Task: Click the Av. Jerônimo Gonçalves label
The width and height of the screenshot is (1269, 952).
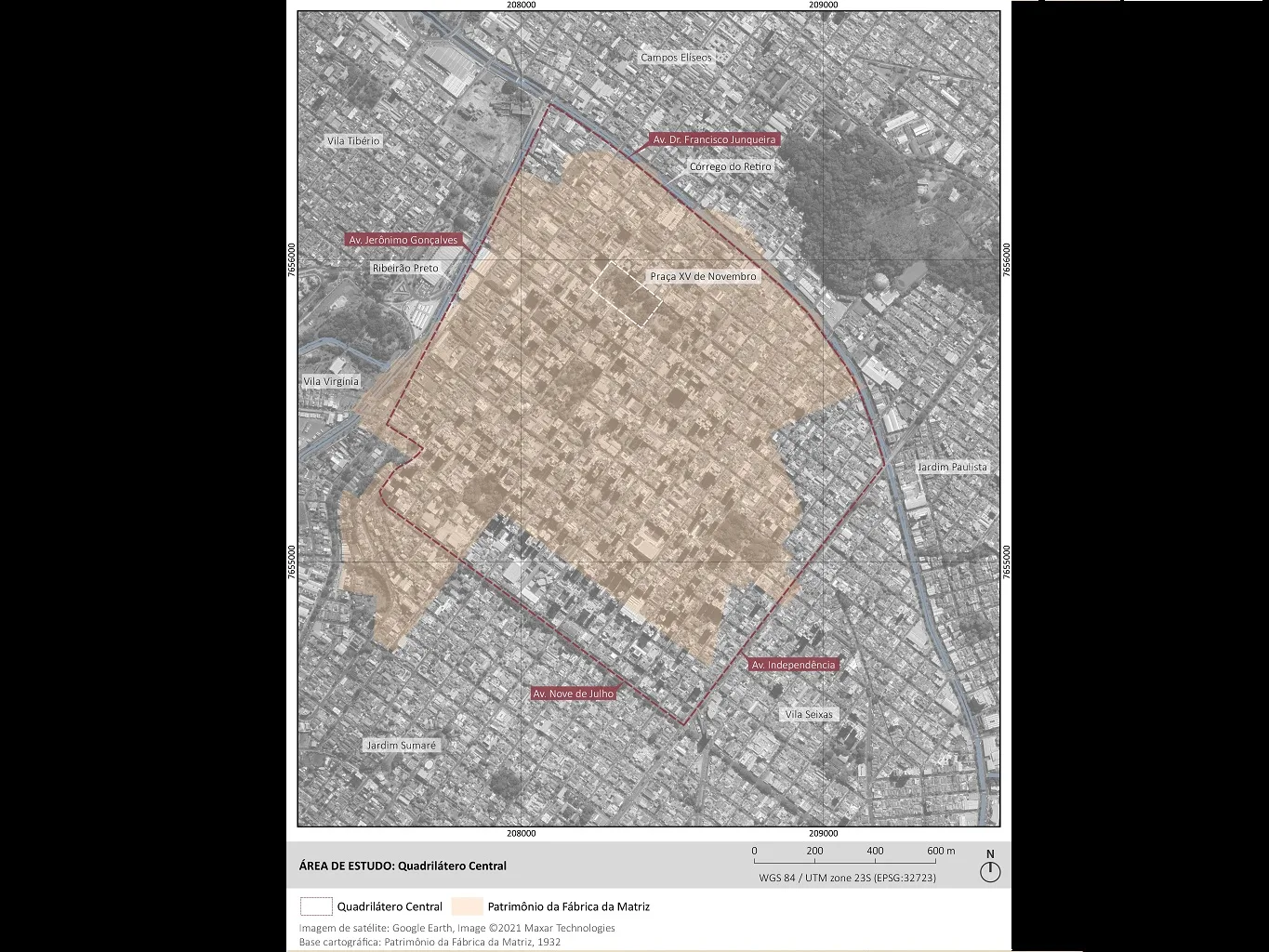Action: coord(403,239)
